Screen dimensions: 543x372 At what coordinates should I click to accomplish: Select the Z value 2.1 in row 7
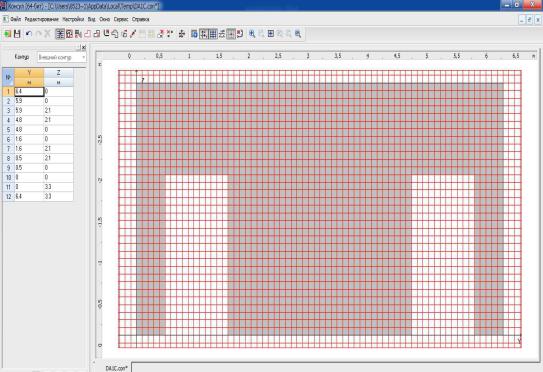tap(59, 149)
